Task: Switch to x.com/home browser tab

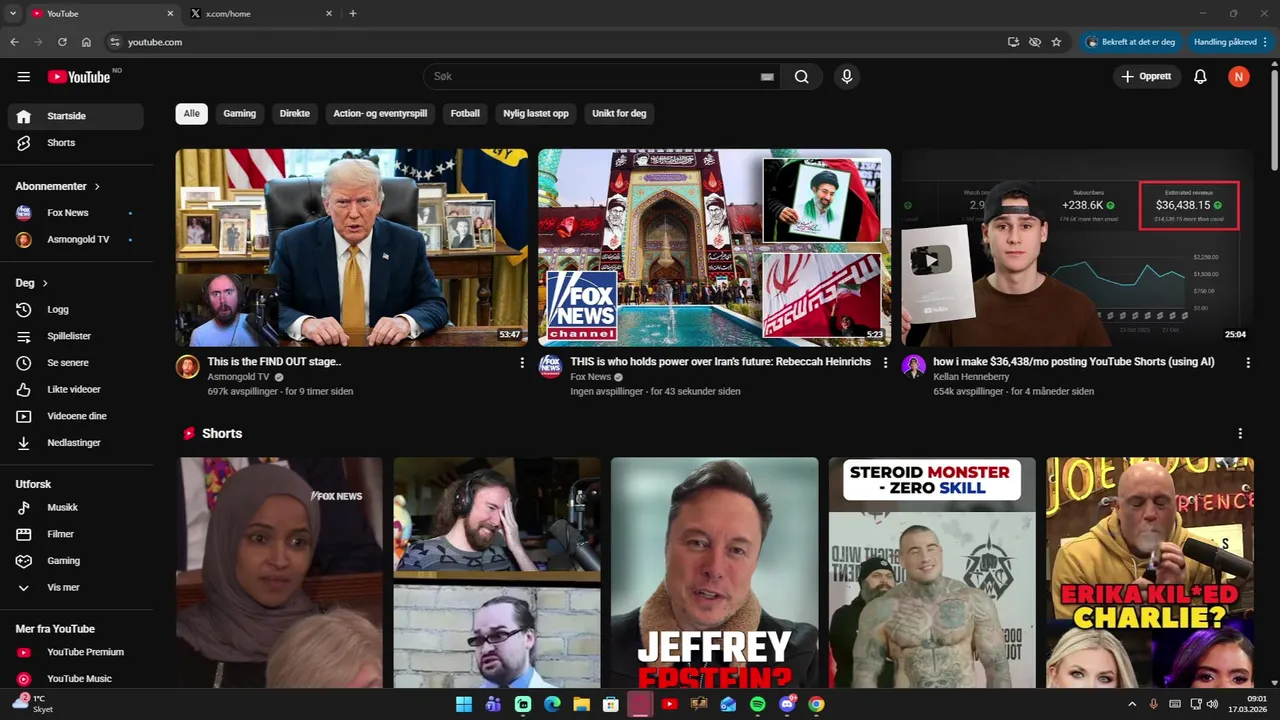Action: (260, 14)
